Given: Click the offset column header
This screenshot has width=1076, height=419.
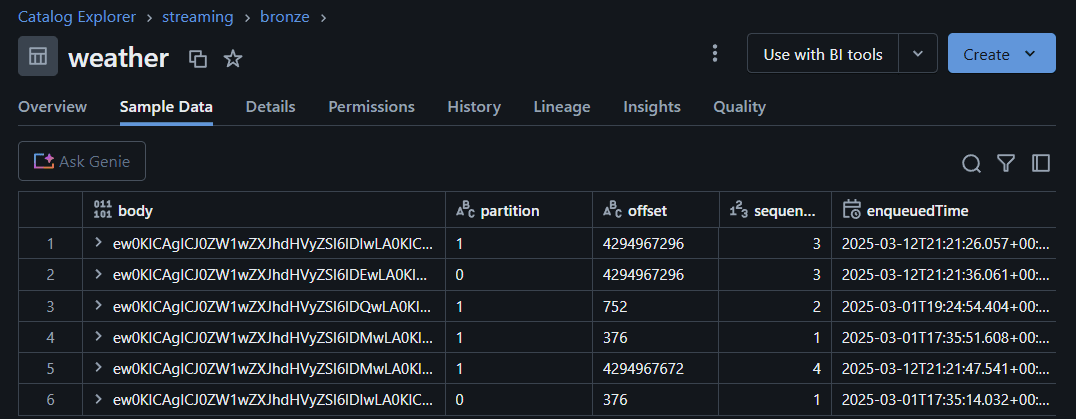Looking at the screenshot, I should 656,211.
